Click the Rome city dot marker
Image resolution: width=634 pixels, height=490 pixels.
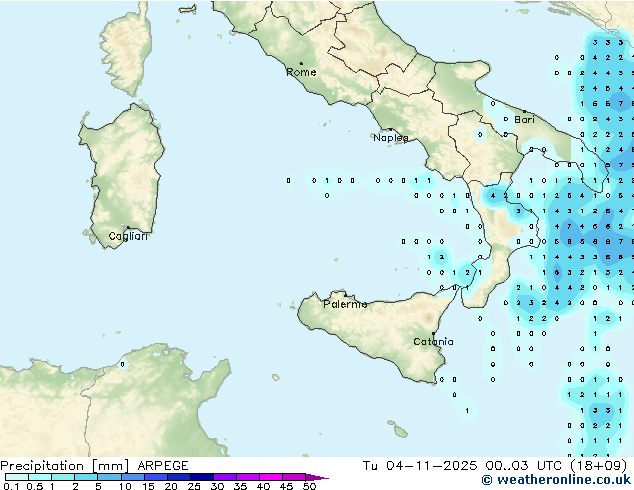pyautogui.click(x=301, y=63)
